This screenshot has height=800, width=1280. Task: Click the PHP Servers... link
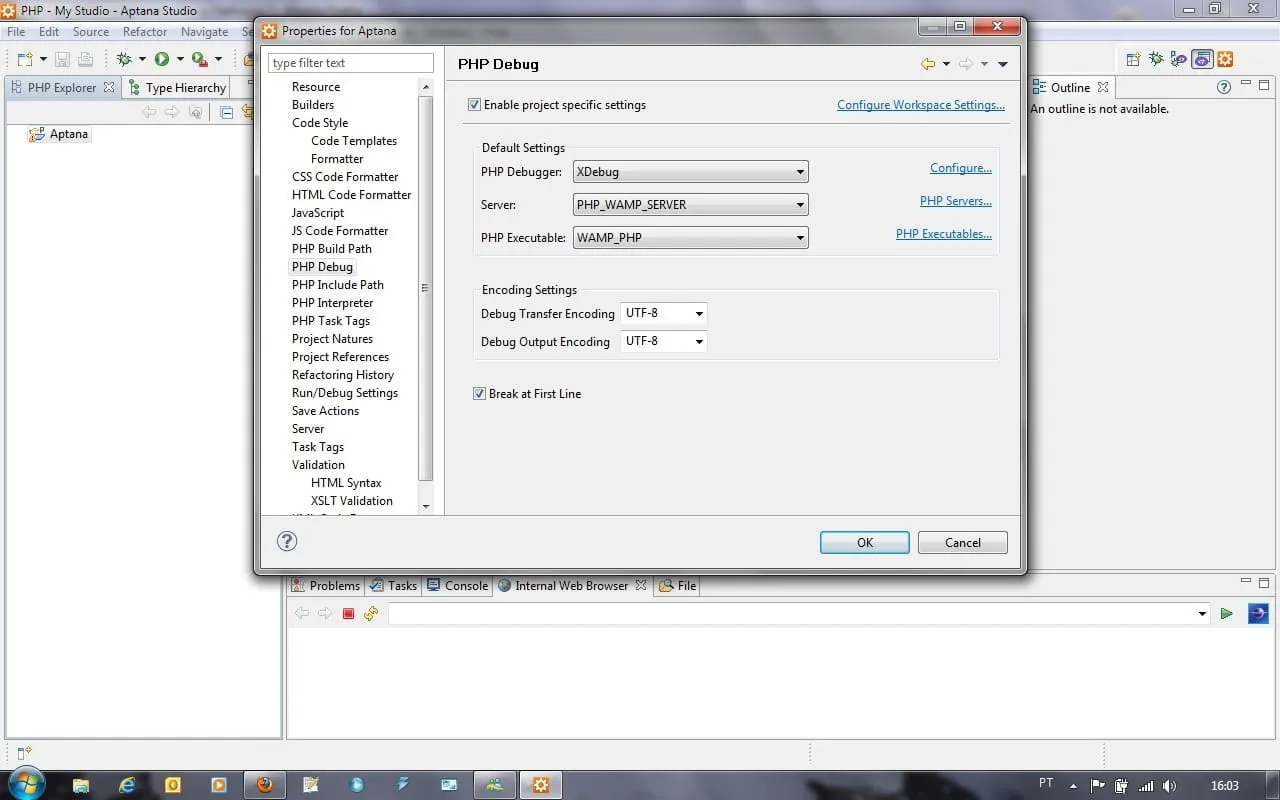[956, 201]
